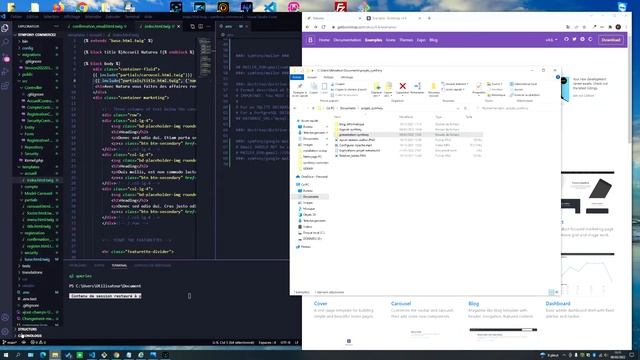The image size is (640, 360).
Task: Click Blog link in Bootstrap navbar
Action: coord(433,40)
